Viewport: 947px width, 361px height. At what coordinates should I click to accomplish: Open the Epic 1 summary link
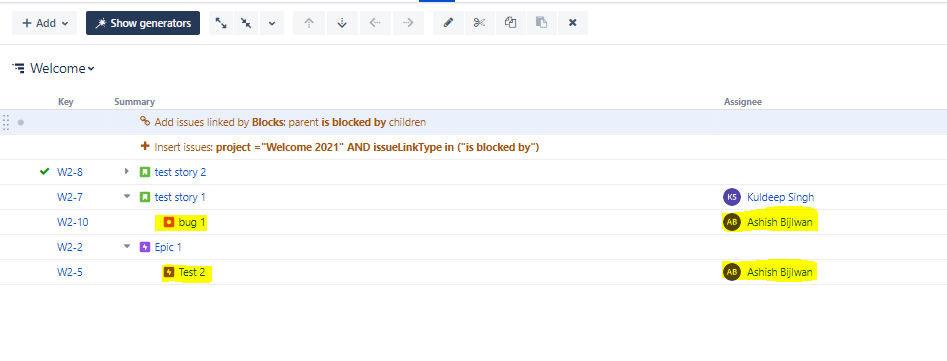(168, 247)
